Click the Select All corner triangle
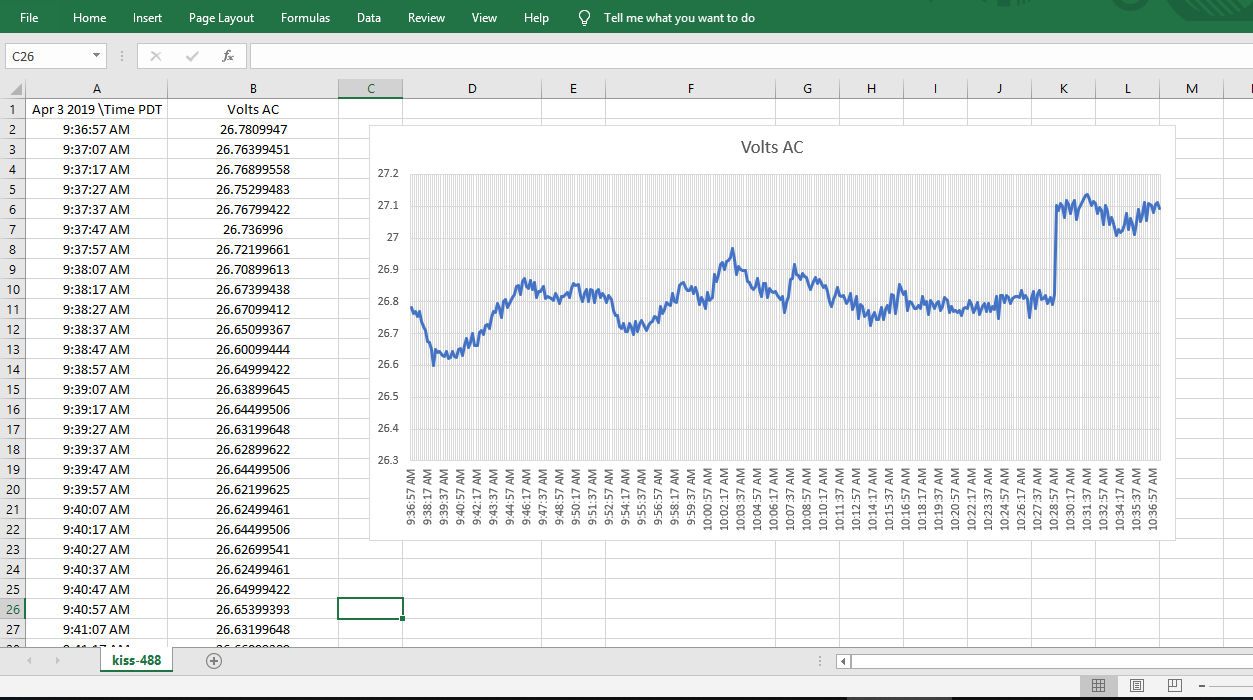This screenshot has height=700, width=1253. (14, 89)
